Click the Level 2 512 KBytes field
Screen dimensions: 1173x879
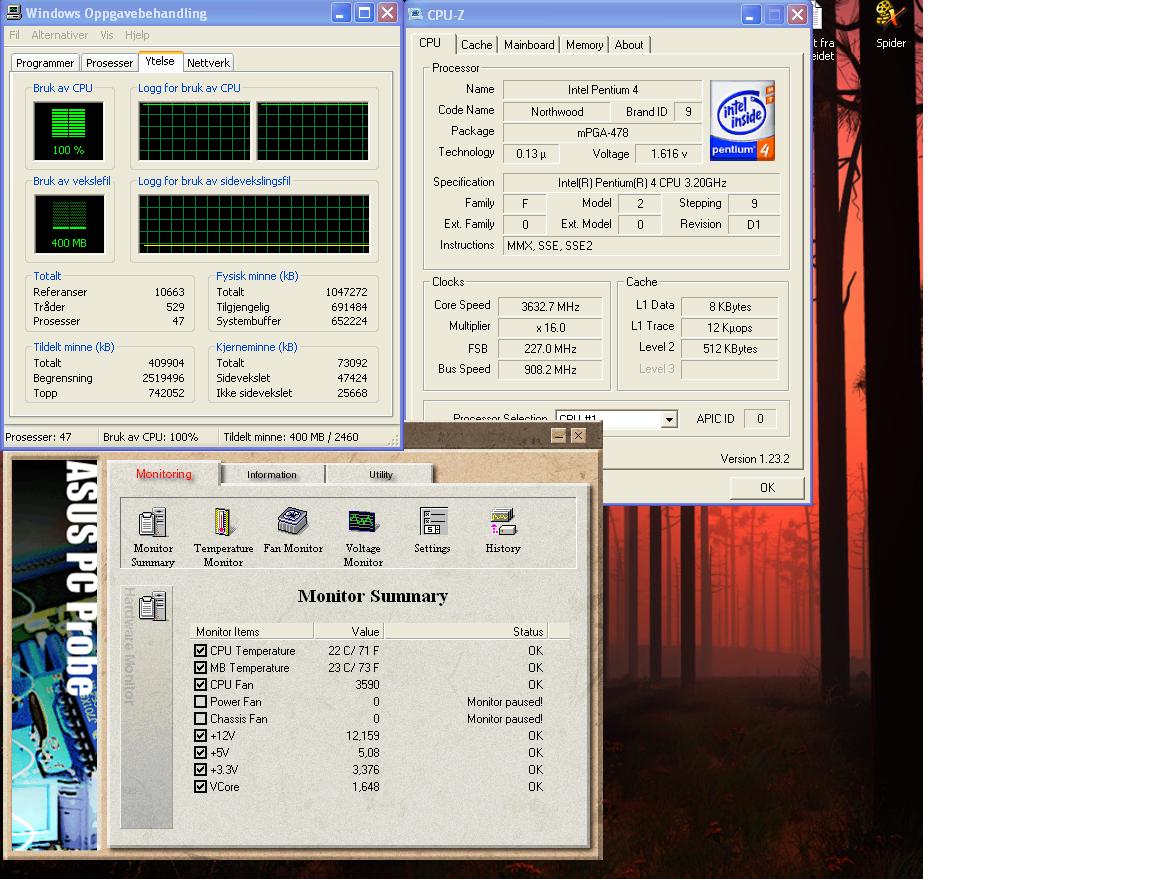pyautogui.click(x=729, y=349)
